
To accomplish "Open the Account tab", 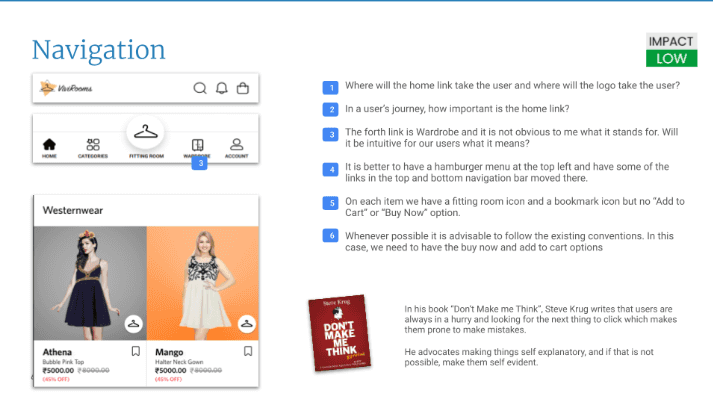I will 236,148.
